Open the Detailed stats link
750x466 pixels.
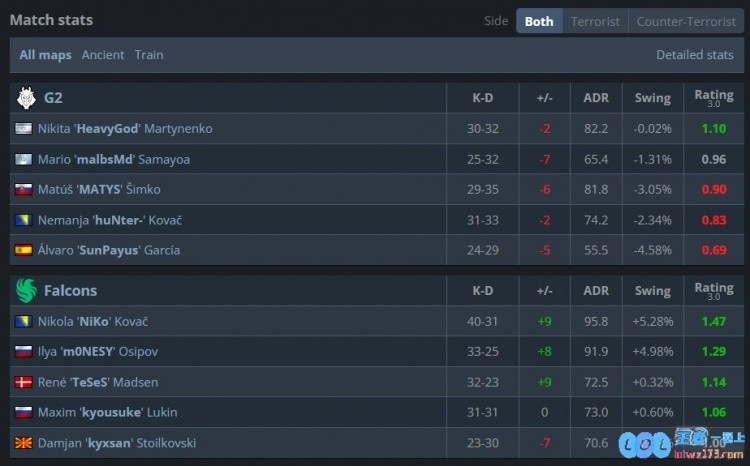click(695, 55)
